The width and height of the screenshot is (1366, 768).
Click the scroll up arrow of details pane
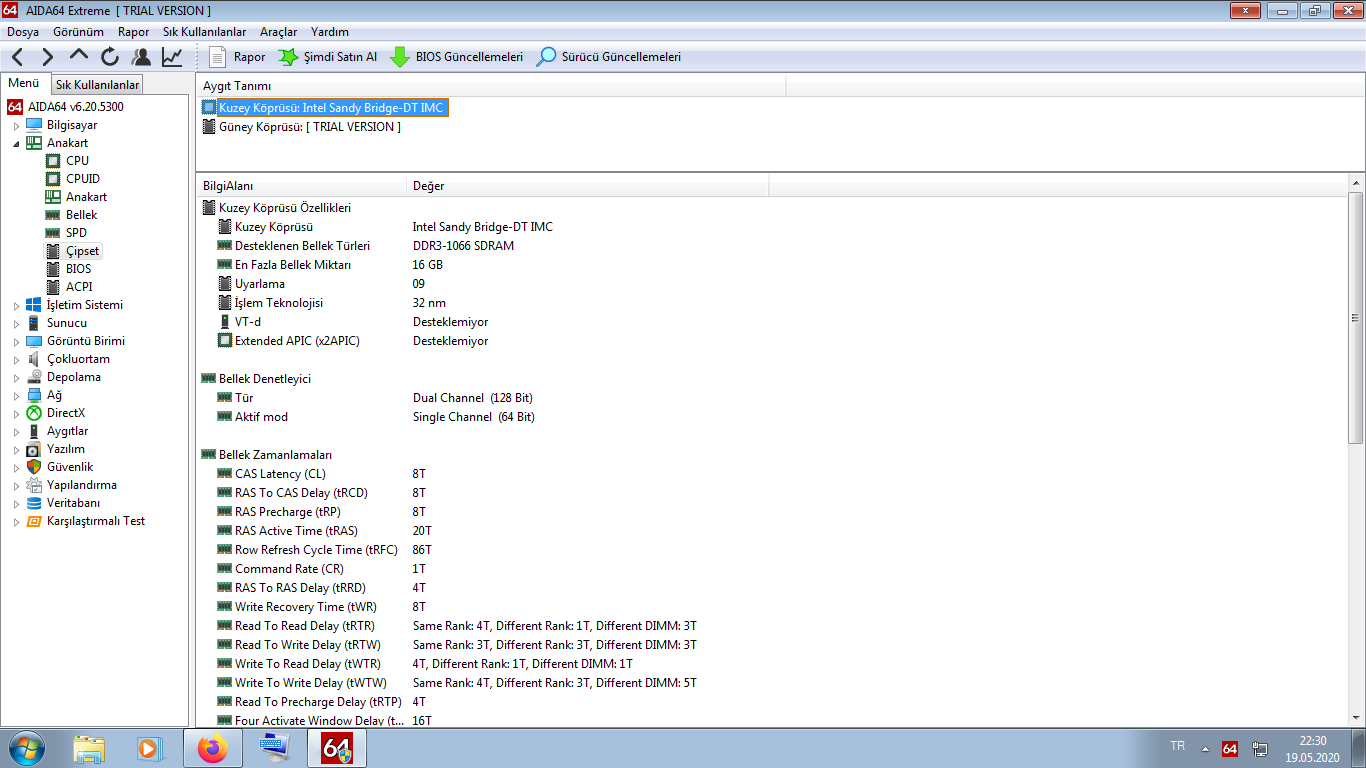pos(1356,183)
